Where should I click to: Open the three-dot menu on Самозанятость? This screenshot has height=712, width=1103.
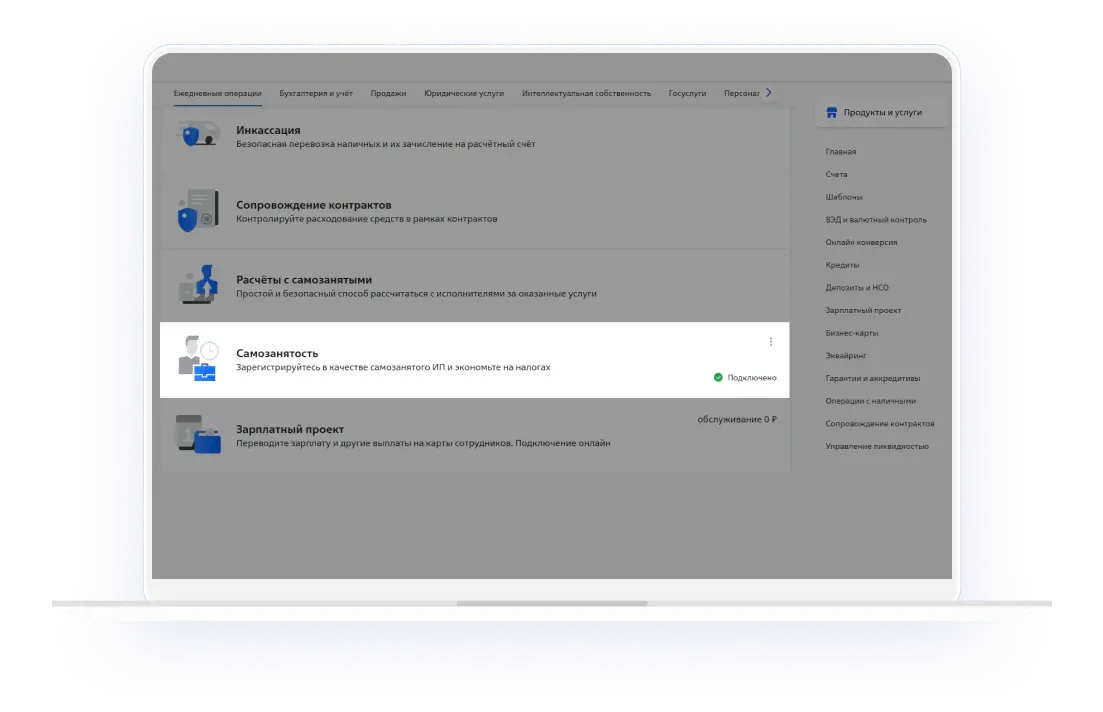click(x=770, y=342)
